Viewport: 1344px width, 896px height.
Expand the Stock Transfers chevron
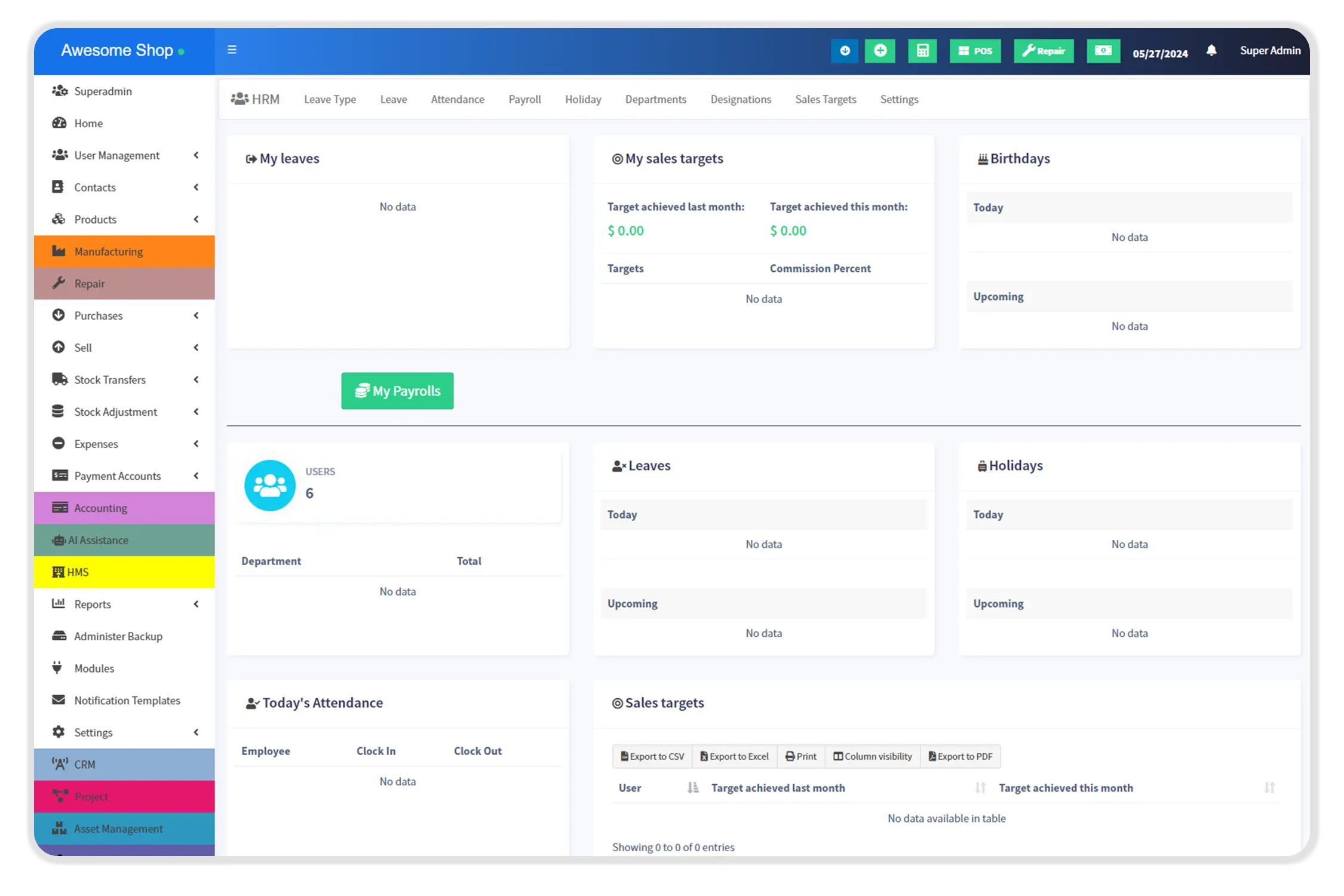pyautogui.click(x=196, y=380)
